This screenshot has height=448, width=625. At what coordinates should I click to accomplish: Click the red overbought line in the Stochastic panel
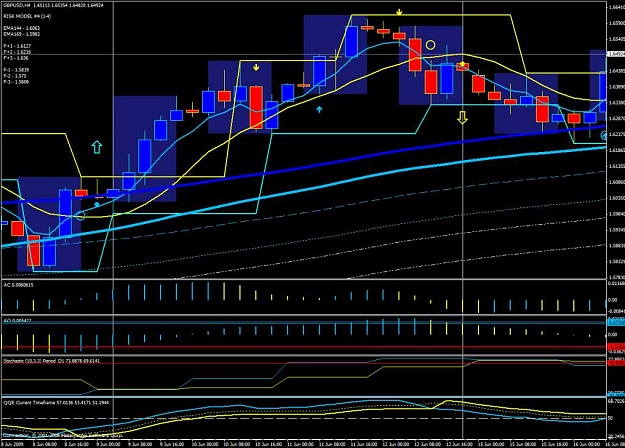click(x=303, y=363)
